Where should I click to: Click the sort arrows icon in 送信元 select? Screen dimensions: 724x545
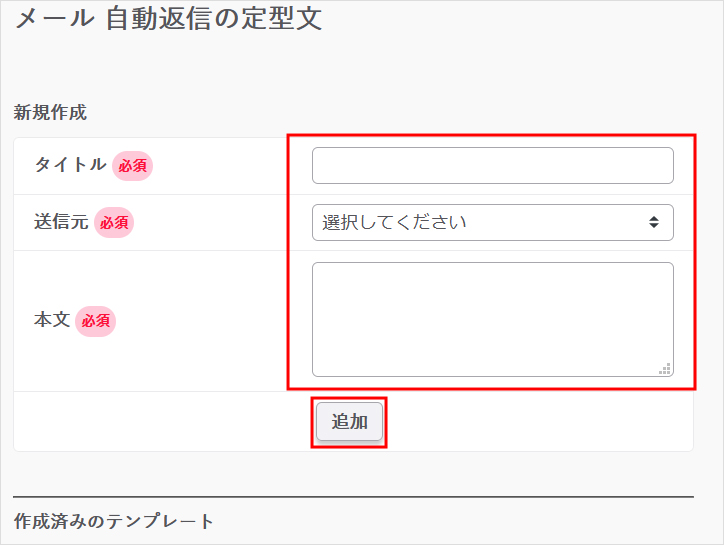653,222
